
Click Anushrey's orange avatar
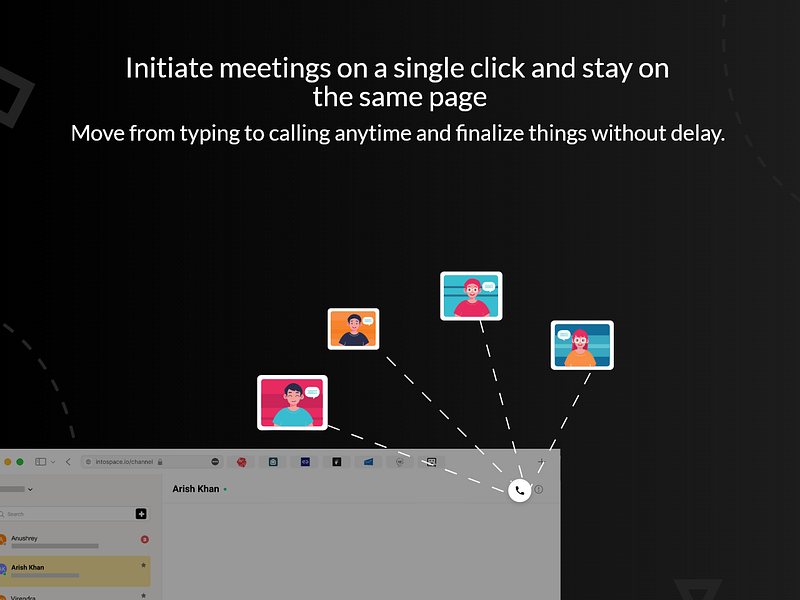point(2,539)
